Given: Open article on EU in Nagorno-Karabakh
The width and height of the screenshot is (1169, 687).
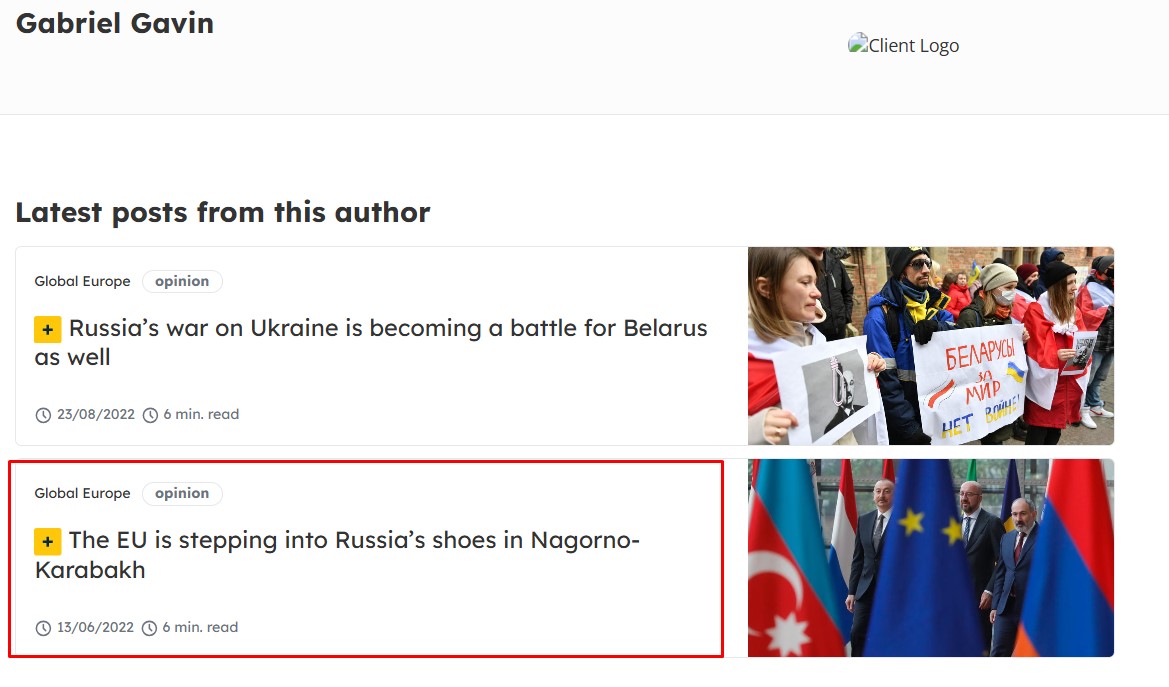Looking at the screenshot, I should (337, 554).
